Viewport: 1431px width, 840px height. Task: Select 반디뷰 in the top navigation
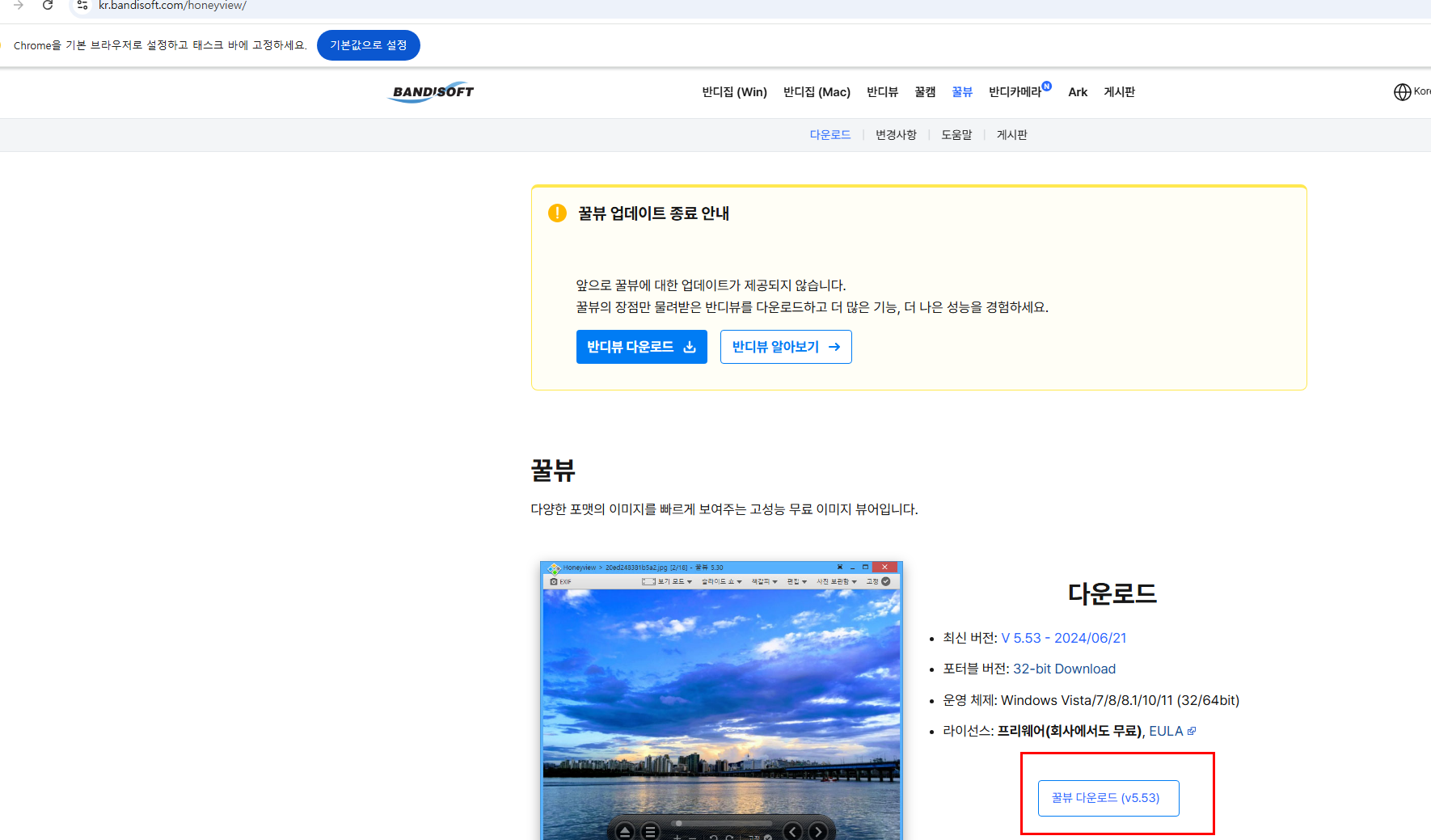[883, 92]
